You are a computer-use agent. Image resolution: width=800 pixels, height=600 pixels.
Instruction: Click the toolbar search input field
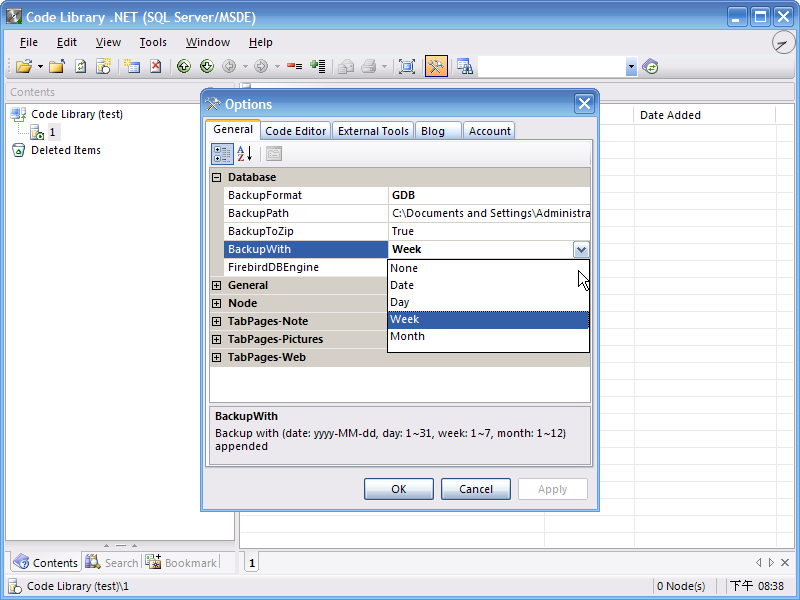(552, 66)
